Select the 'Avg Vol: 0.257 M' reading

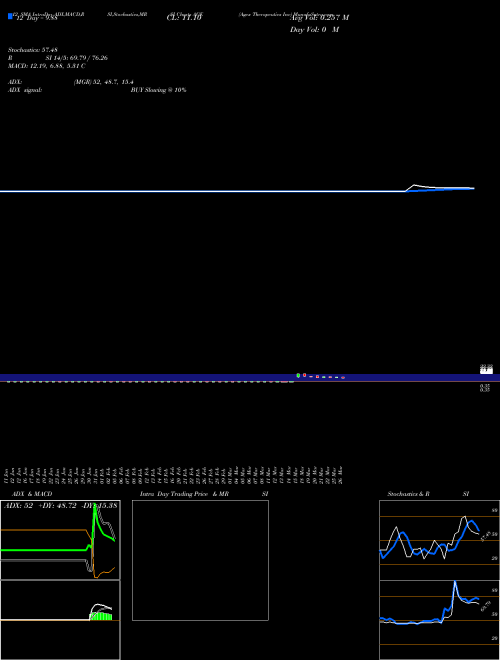(319, 18)
